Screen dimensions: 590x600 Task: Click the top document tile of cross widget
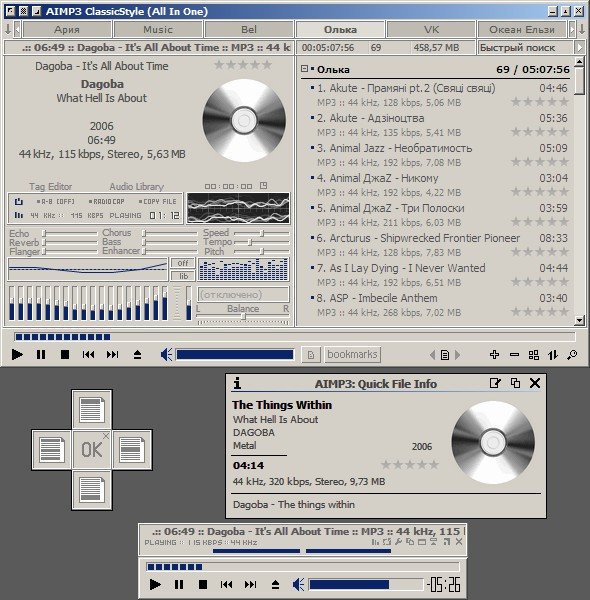click(x=92, y=409)
